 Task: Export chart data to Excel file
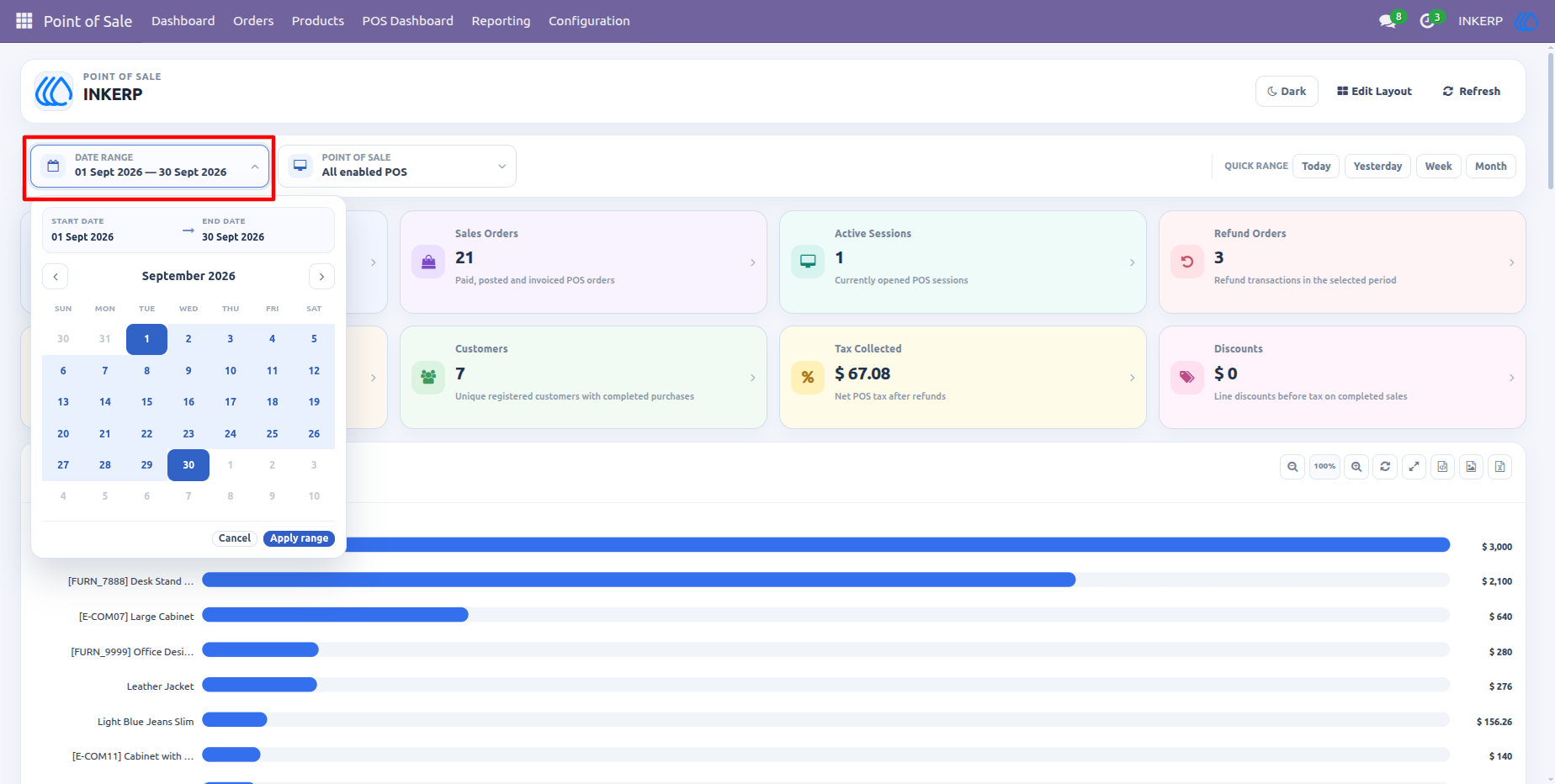tap(1499, 466)
